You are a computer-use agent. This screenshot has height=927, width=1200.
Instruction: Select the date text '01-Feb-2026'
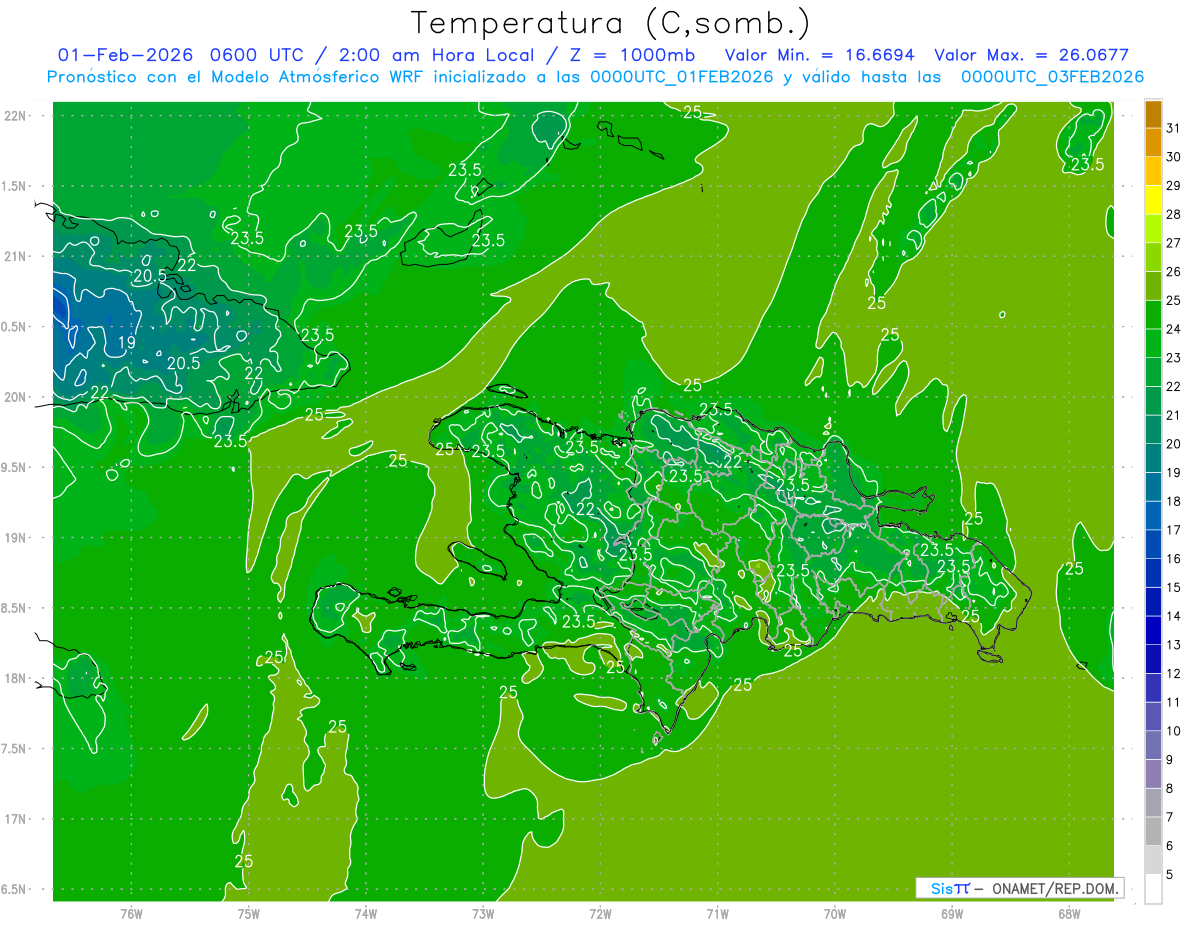(125, 55)
